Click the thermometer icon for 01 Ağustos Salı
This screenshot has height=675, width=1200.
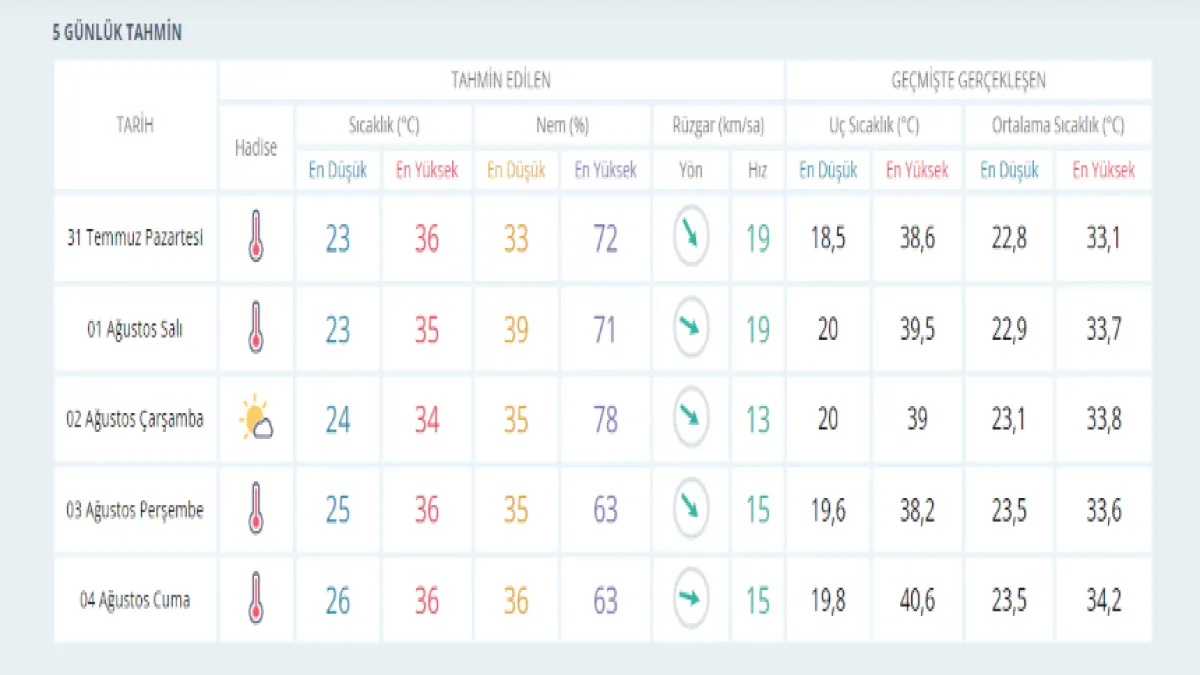coord(256,330)
